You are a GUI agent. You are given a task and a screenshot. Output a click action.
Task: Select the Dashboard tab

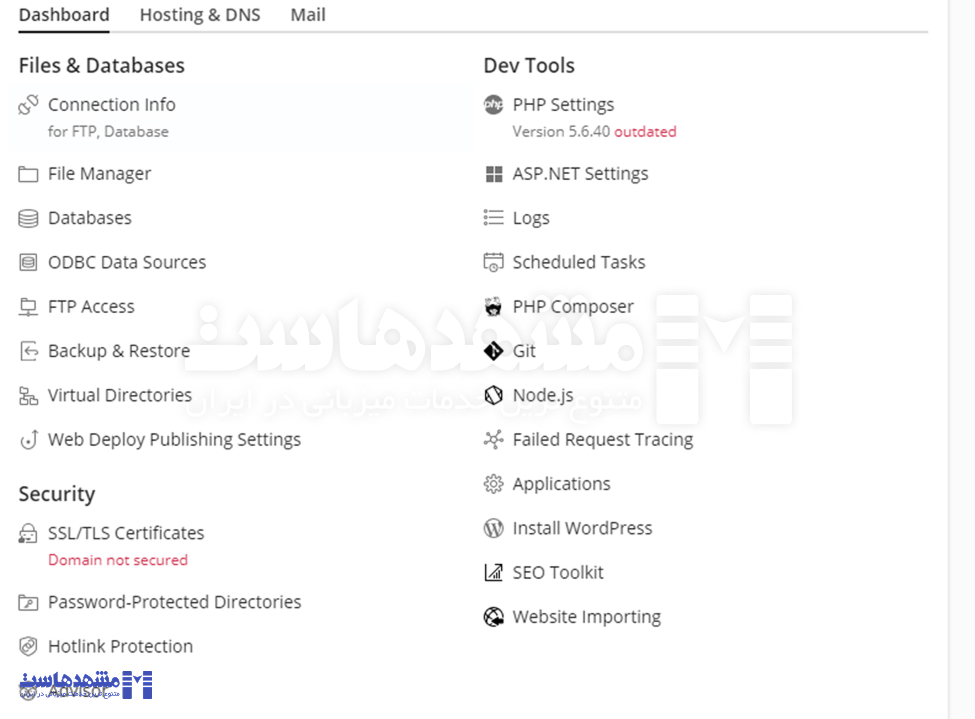64,15
